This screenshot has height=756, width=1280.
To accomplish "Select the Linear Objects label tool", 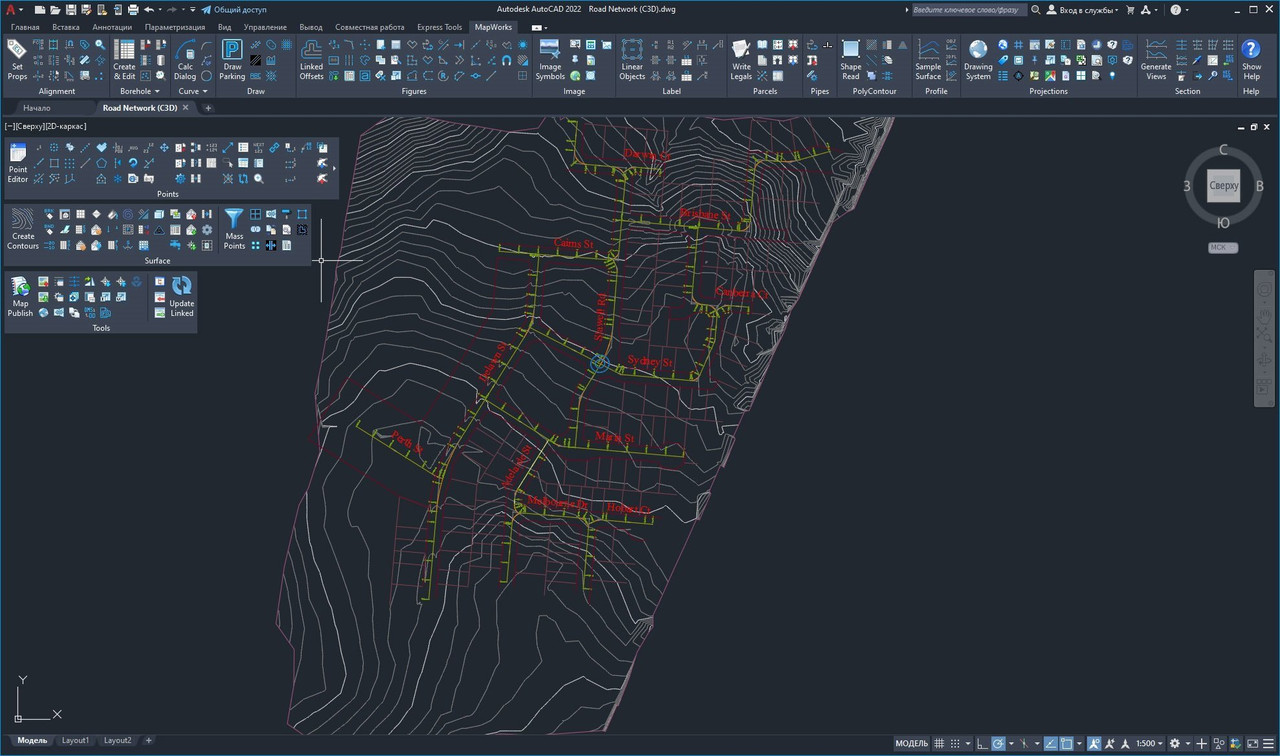I will coord(632,60).
